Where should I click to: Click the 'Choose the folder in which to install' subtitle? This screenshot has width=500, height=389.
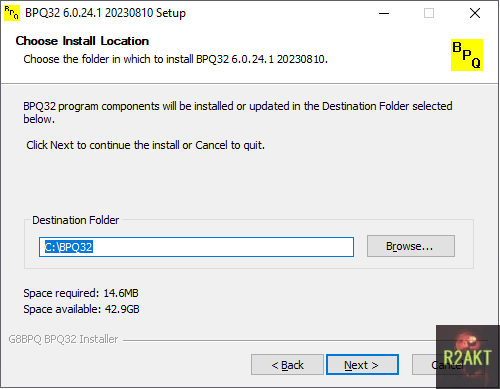(x=176, y=59)
